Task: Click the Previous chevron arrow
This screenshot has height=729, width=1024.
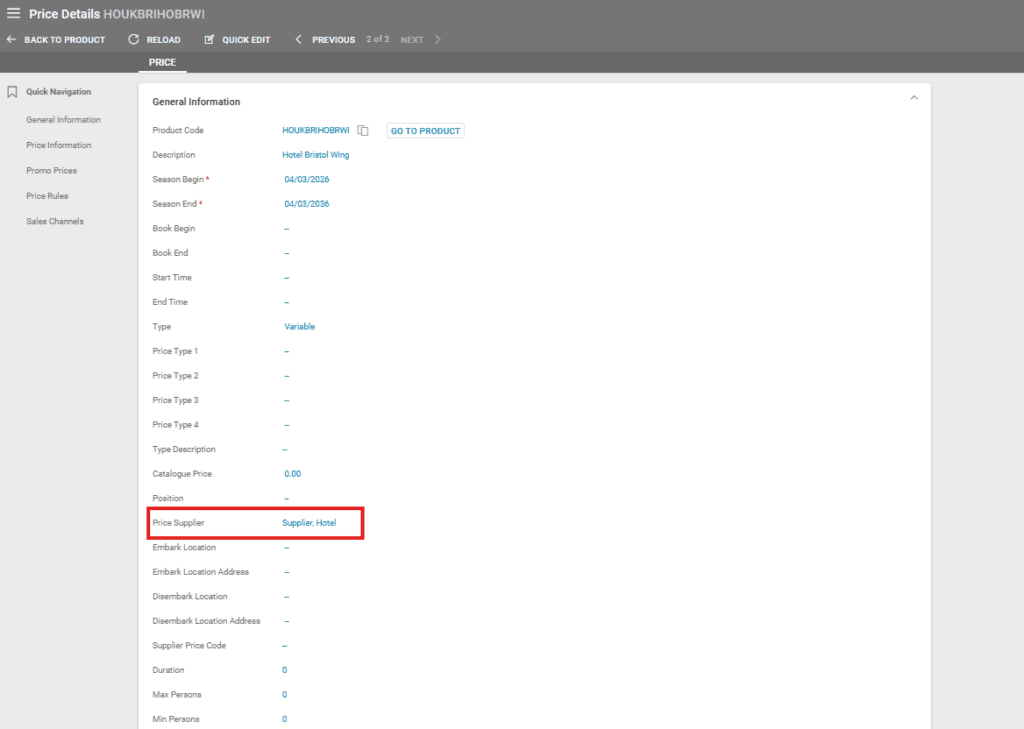Action: pyautogui.click(x=298, y=40)
